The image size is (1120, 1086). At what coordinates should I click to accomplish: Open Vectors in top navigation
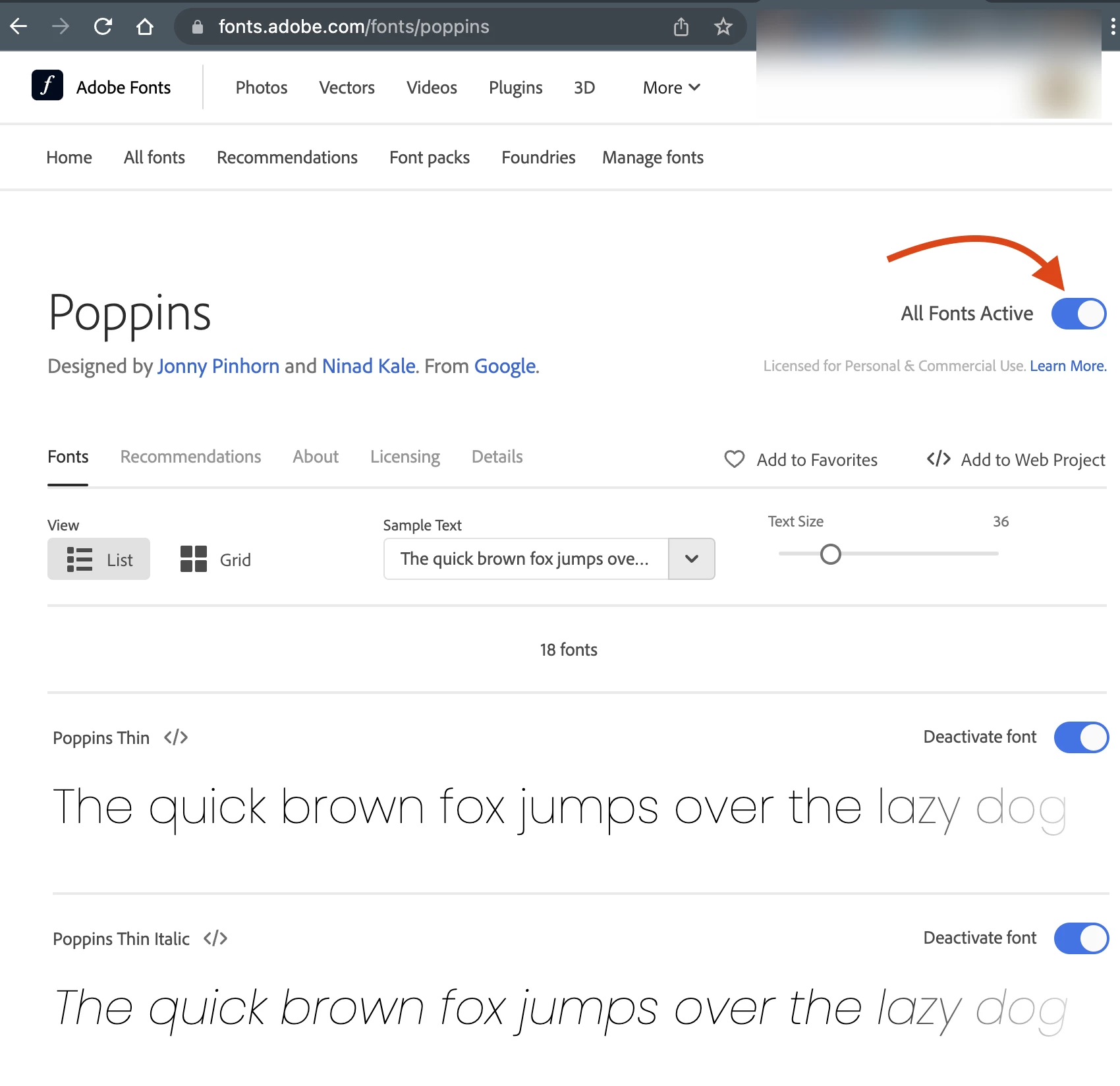coord(347,88)
